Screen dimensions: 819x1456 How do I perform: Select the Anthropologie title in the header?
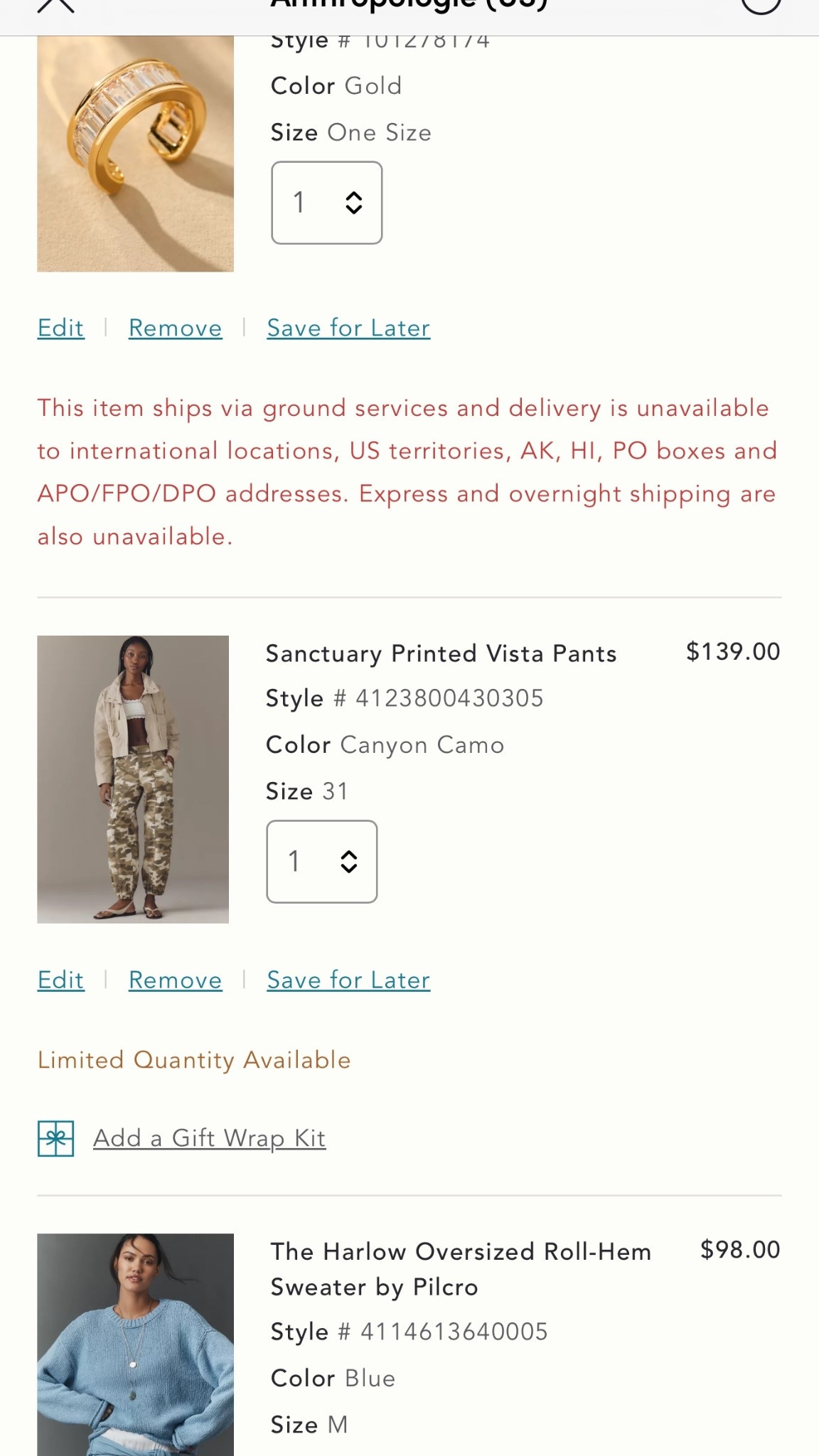click(x=409, y=4)
